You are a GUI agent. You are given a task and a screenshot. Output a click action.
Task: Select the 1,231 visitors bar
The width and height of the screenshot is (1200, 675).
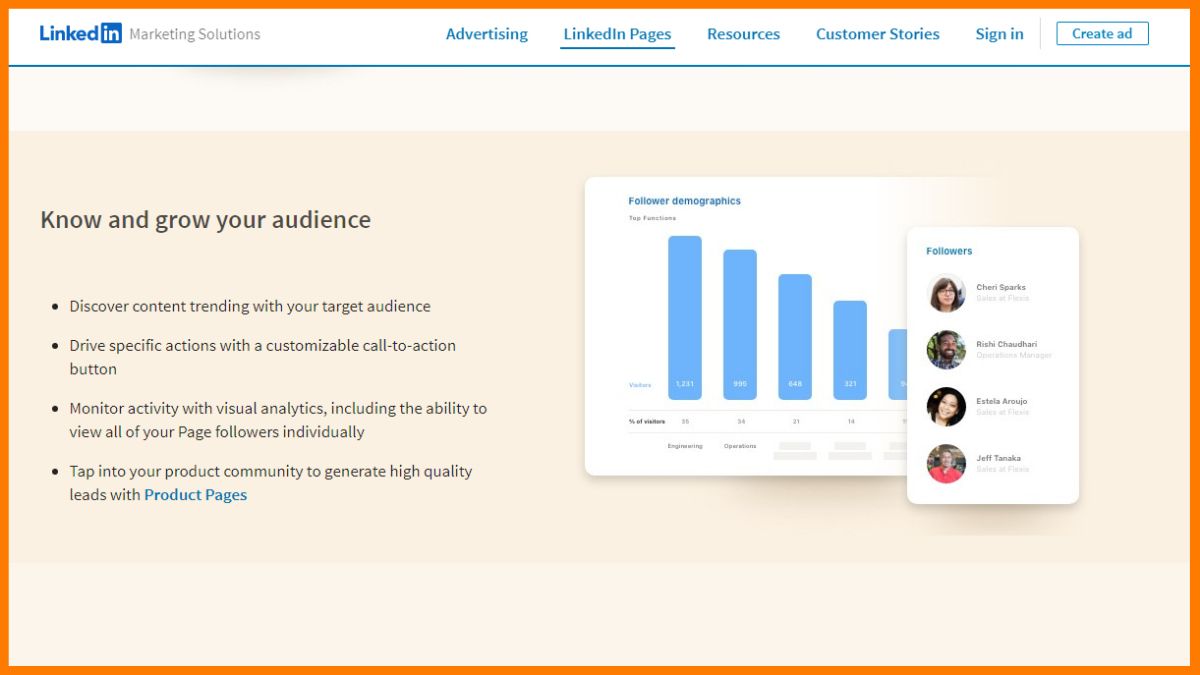tap(685, 317)
